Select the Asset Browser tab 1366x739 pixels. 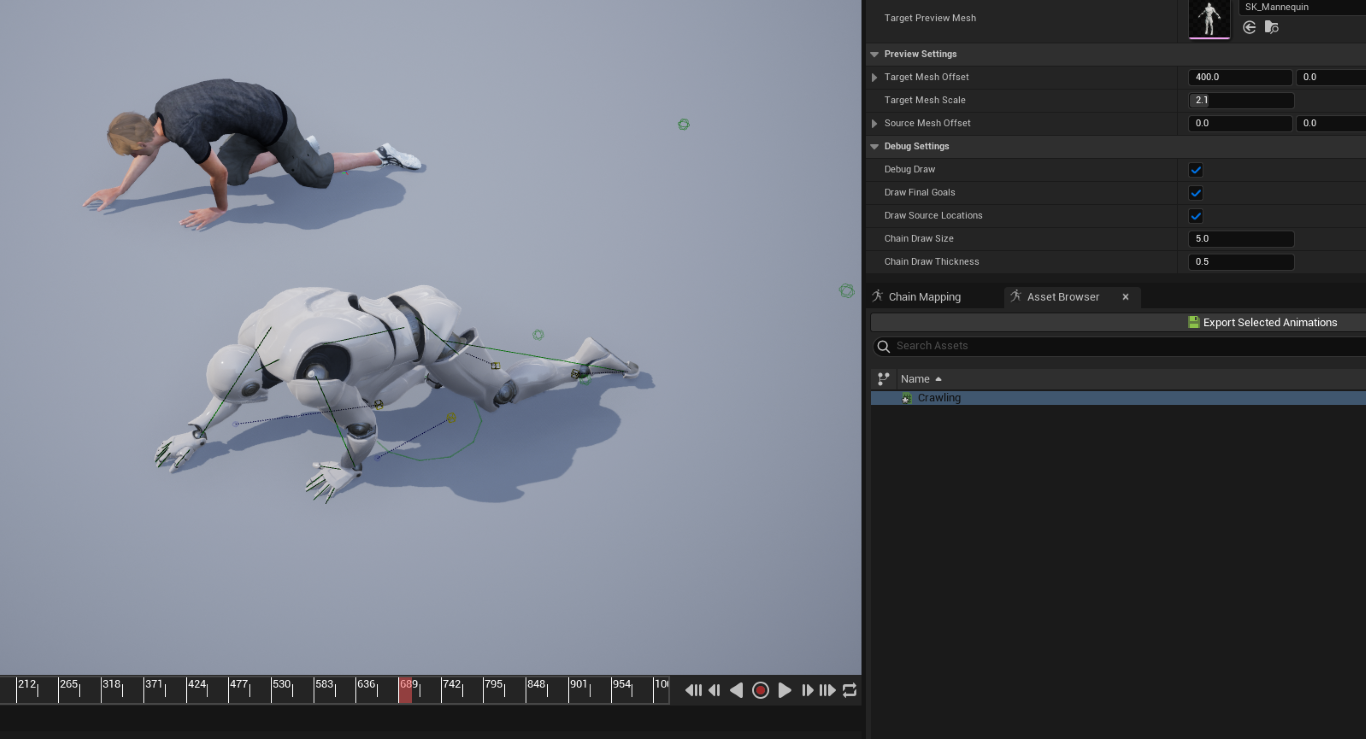[1063, 297]
